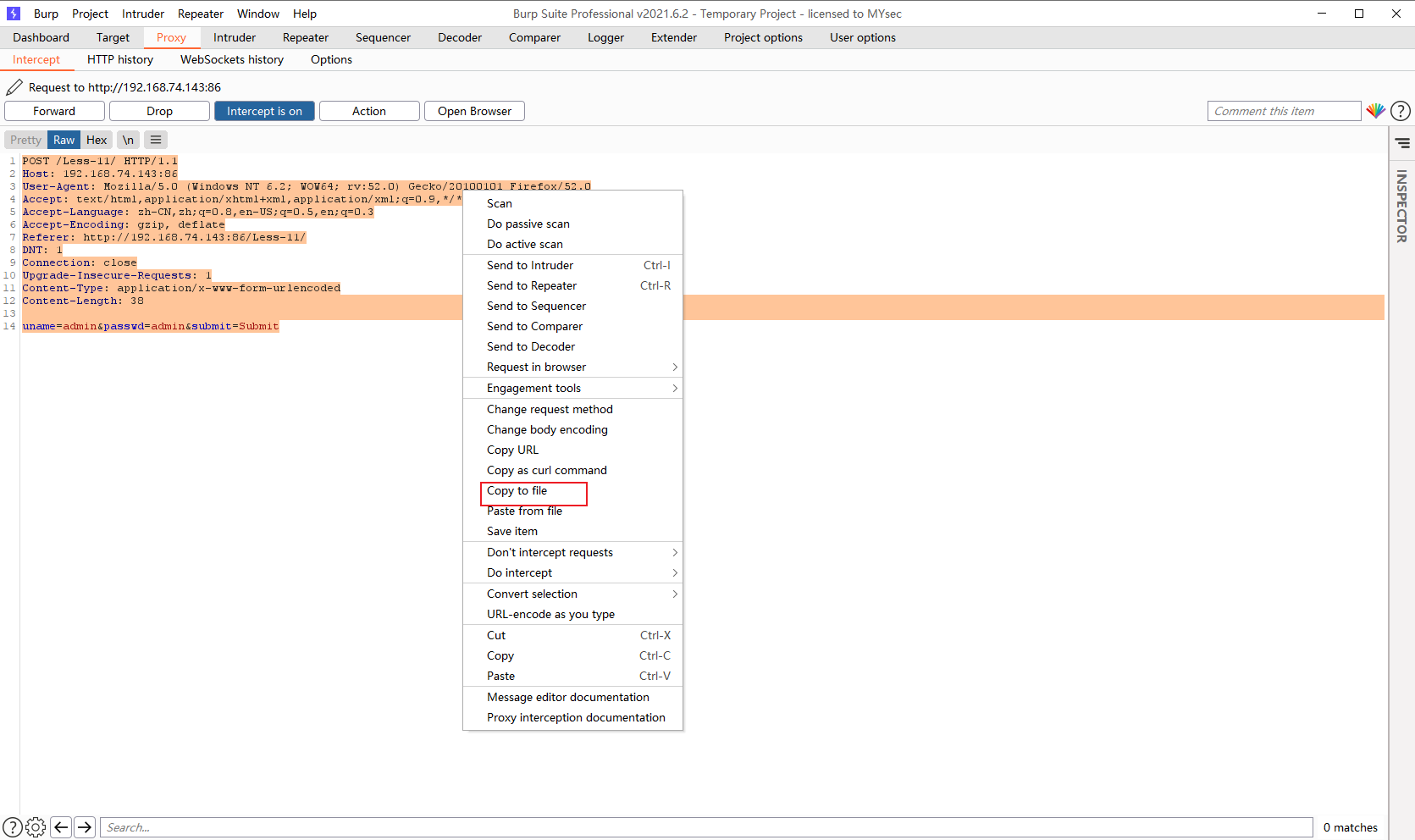This screenshot has height=840, width=1415.
Task: Click the pencil edit target icon
Action: (14, 87)
